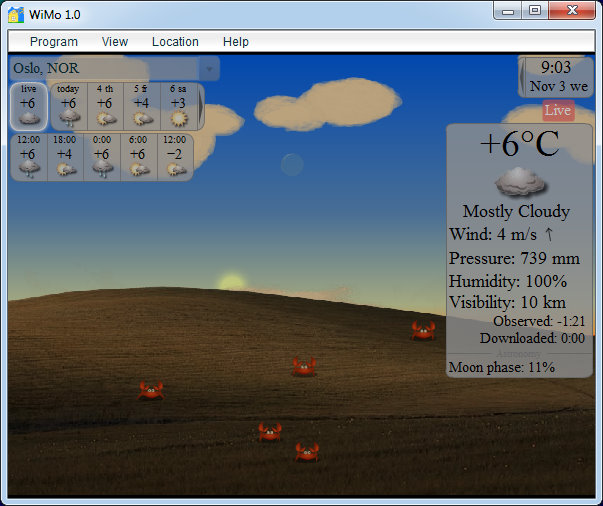603x506 pixels.
Task: Click the crab in the hill's center
Action: coord(304,366)
